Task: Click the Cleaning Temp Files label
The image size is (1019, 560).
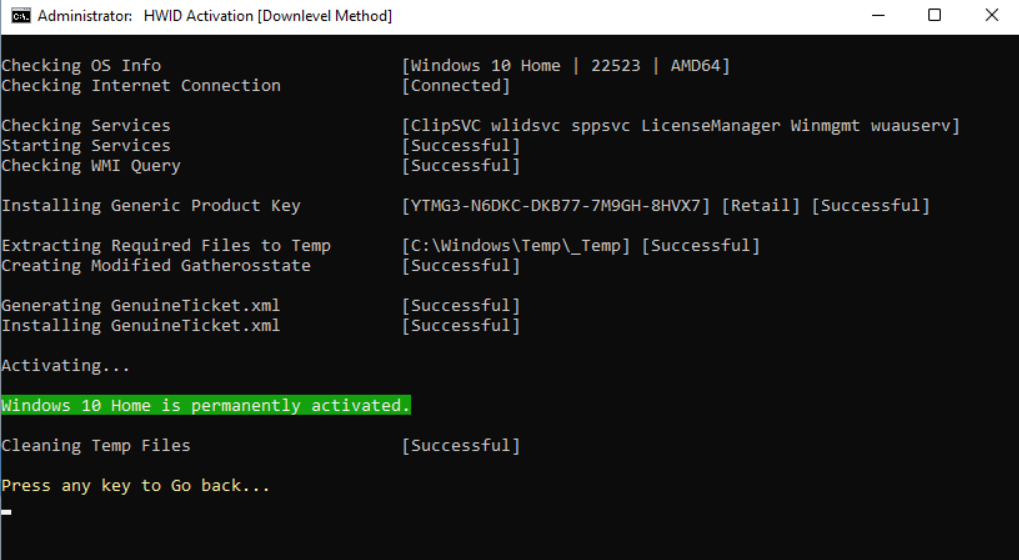Action: (x=96, y=446)
